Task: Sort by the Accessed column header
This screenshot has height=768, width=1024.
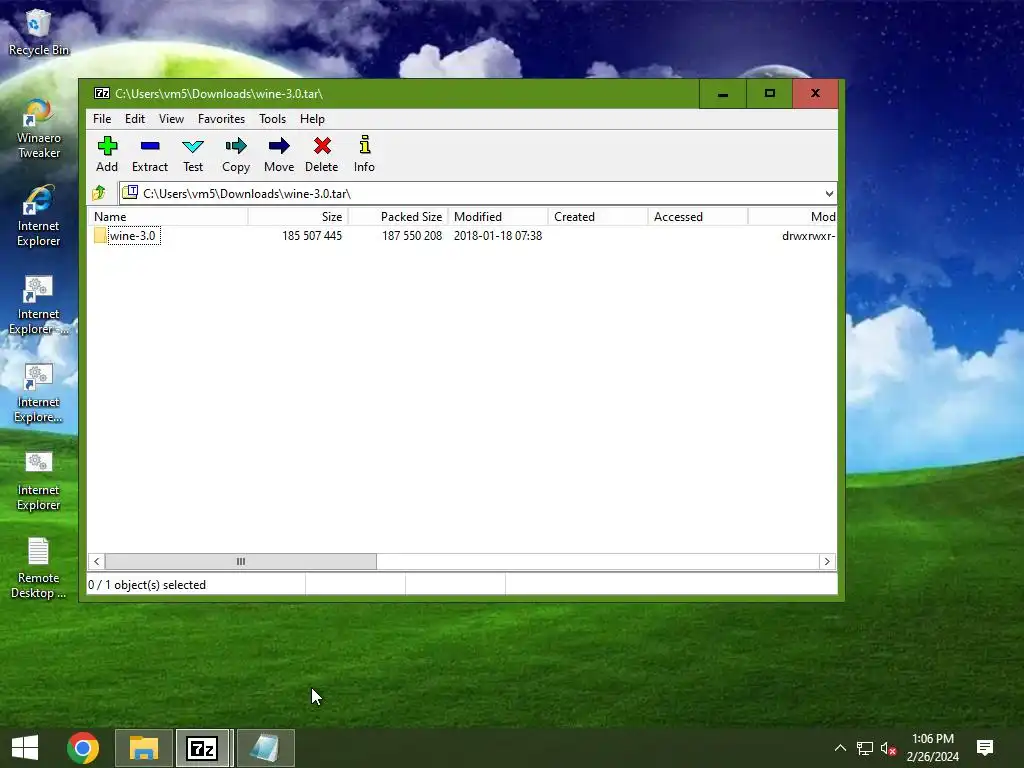Action: (x=697, y=217)
